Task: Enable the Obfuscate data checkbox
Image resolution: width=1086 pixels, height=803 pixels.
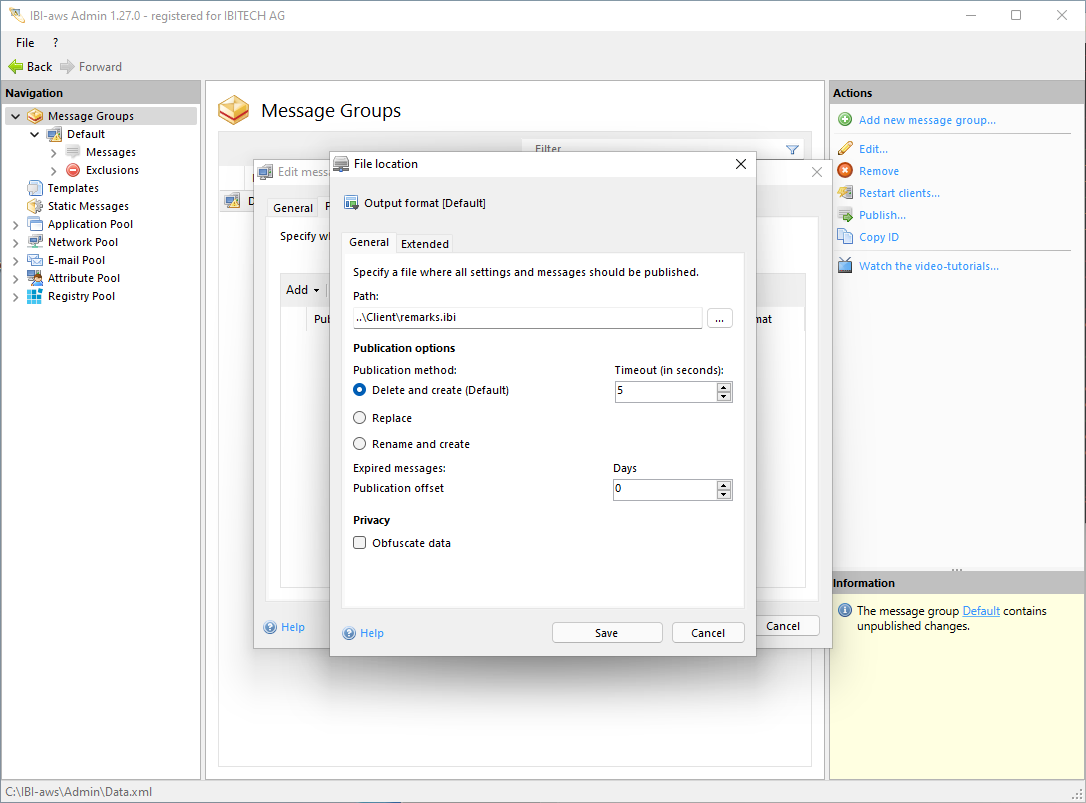Action: click(360, 543)
